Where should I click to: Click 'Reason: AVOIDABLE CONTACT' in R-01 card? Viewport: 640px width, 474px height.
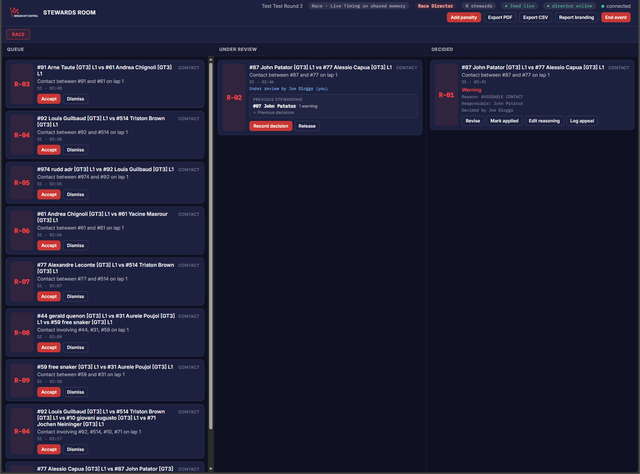pyautogui.click(x=492, y=97)
